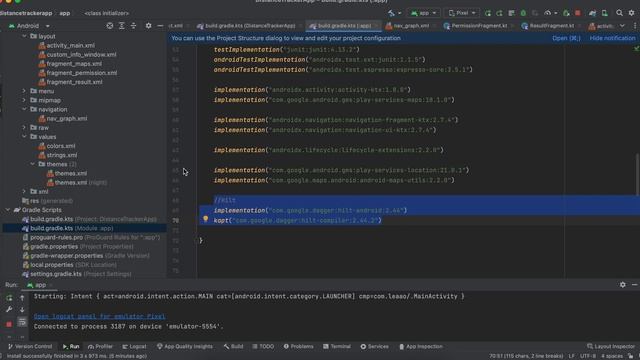Open IDE settings gear in top toolbar
This screenshot has width=640, height=360.
tap(631, 13)
